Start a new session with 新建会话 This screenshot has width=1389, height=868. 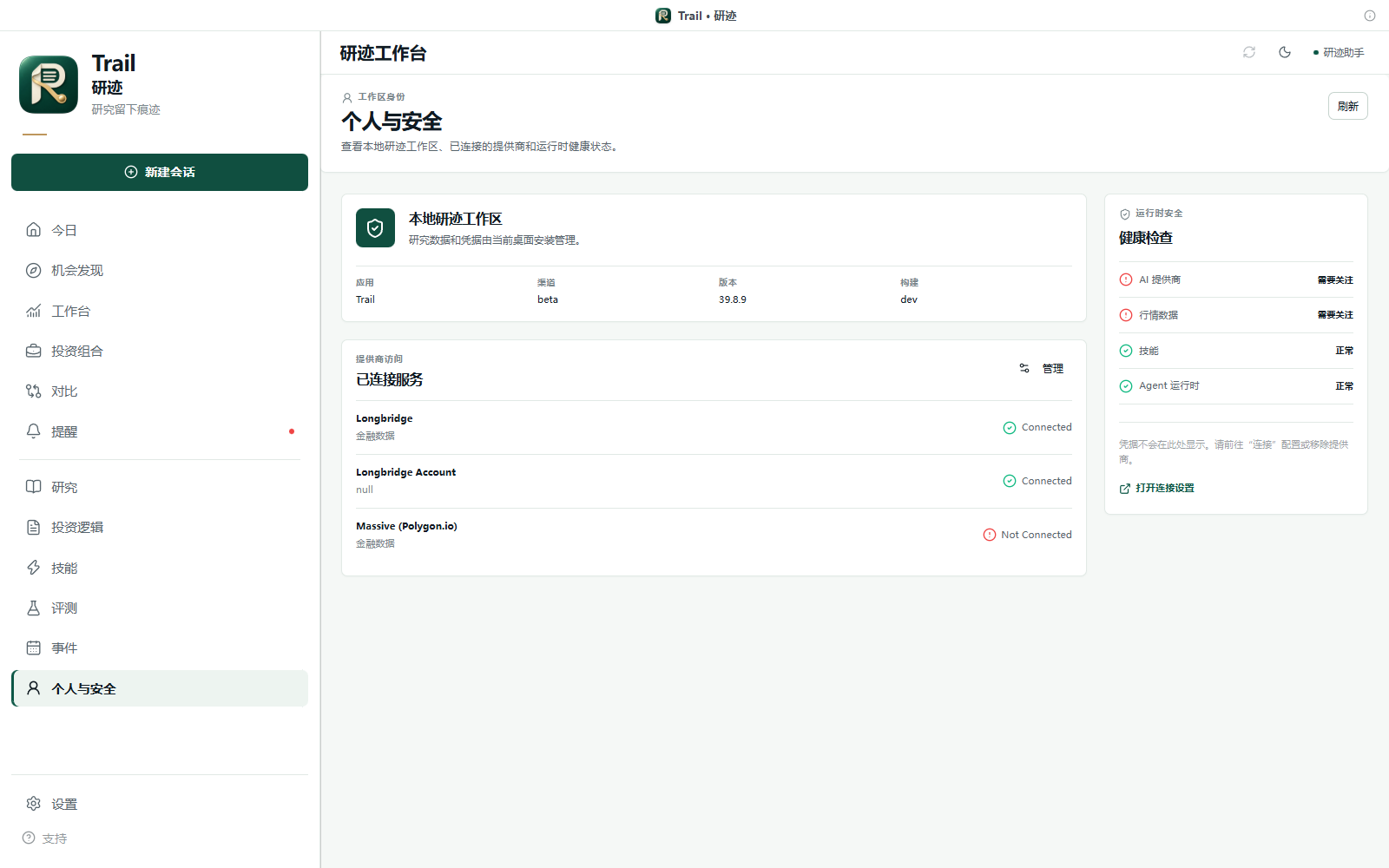coord(160,172)
